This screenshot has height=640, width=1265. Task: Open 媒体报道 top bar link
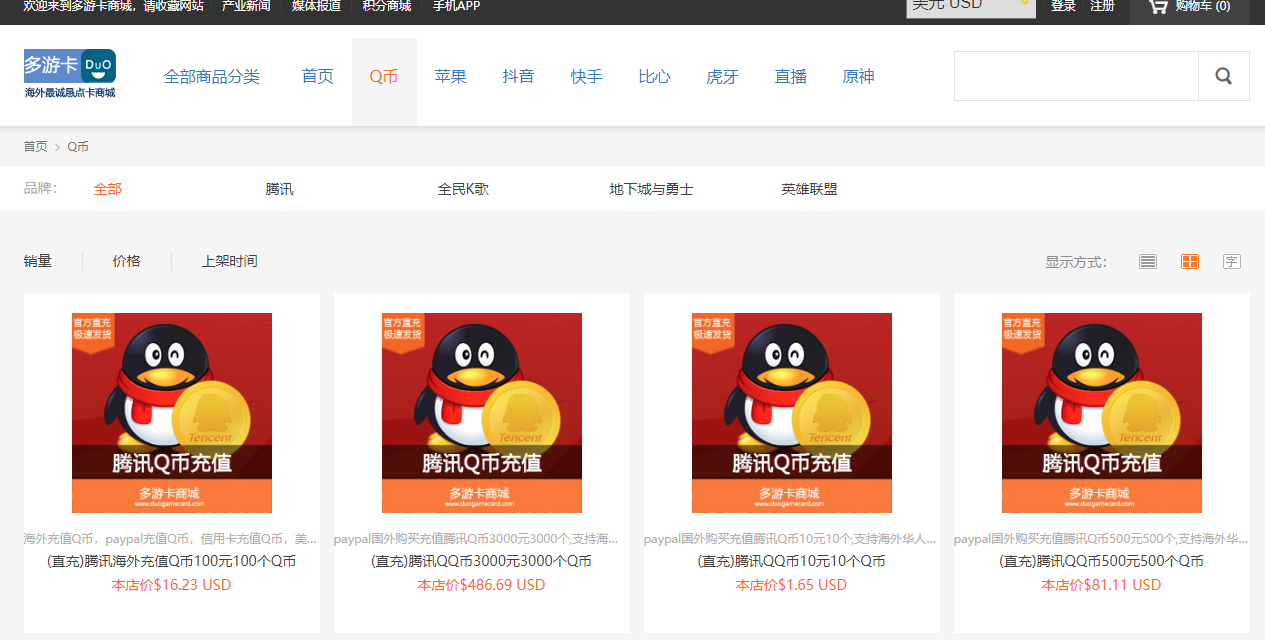point(316,6)
